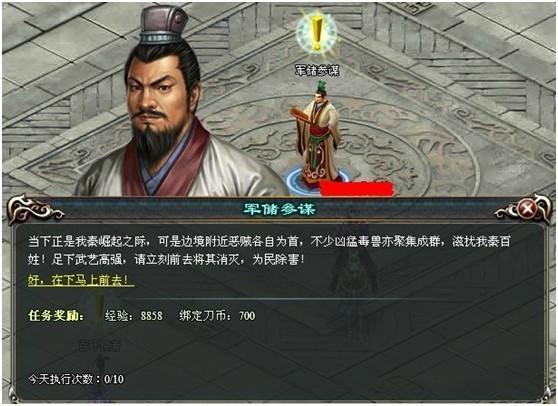Viewport: 558px width, 406px height.
Task: Click the red name bar beside NPC
Action: (356, 189)
